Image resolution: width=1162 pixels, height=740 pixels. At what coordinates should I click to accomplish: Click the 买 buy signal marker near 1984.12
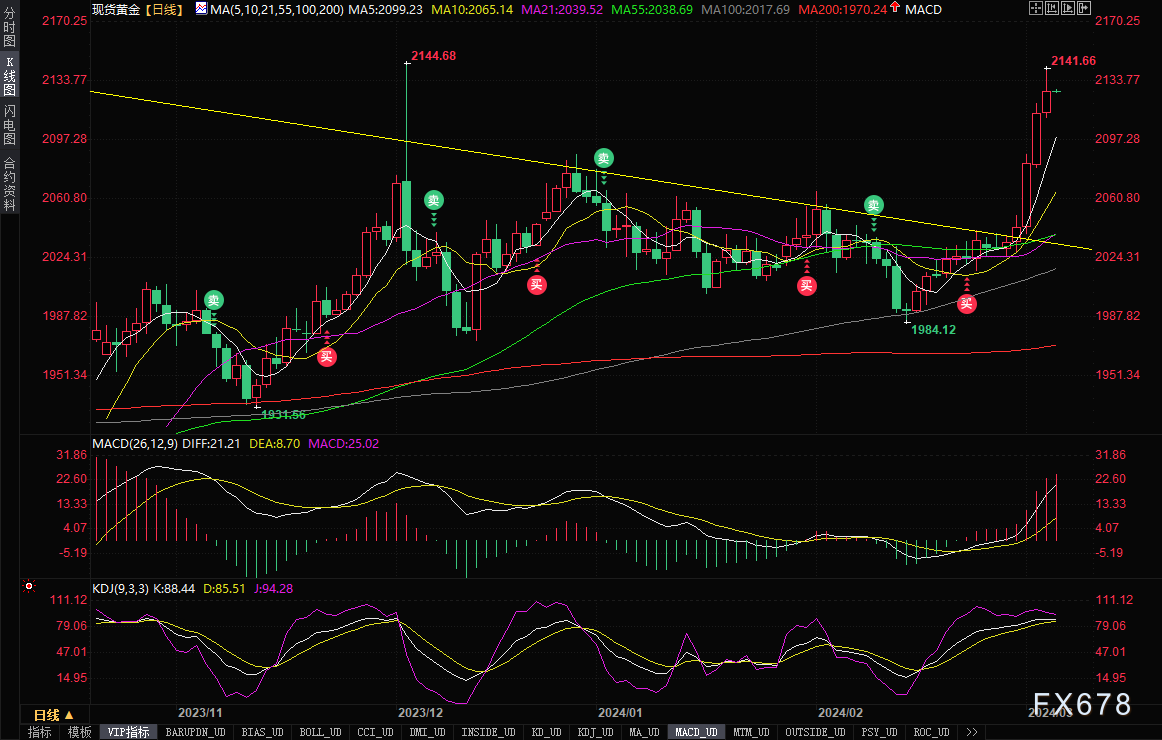tap(966, 304)
